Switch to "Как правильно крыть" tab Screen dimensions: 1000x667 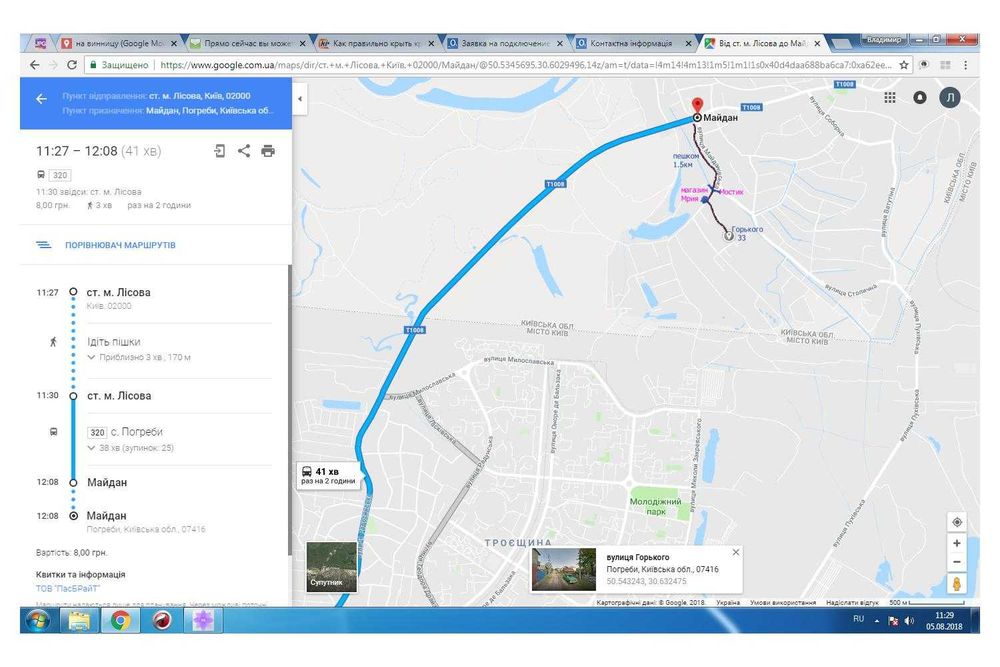(376, 43)
